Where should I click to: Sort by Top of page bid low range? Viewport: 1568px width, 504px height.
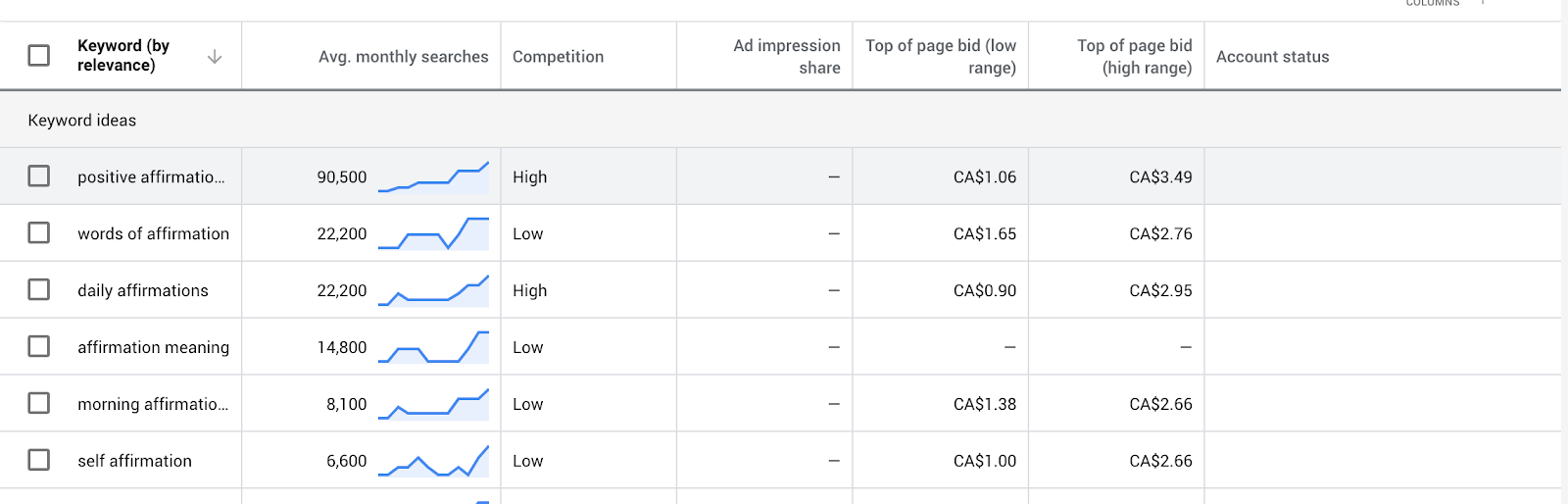pos(940,57)
